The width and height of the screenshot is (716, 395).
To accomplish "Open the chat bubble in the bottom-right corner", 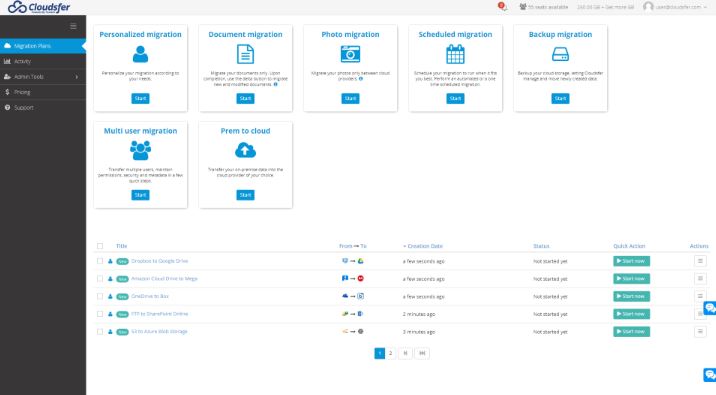I will pos(710,374).
